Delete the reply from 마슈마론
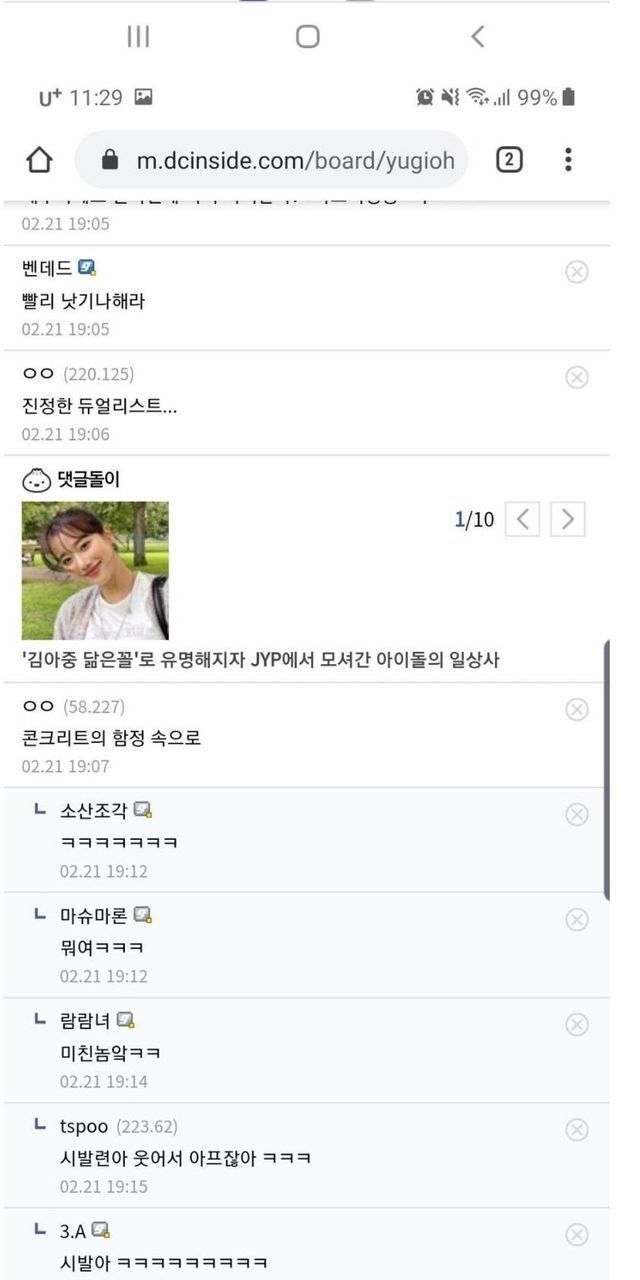640x1280 pixels. pyautogui.click(x=577, y=919)
